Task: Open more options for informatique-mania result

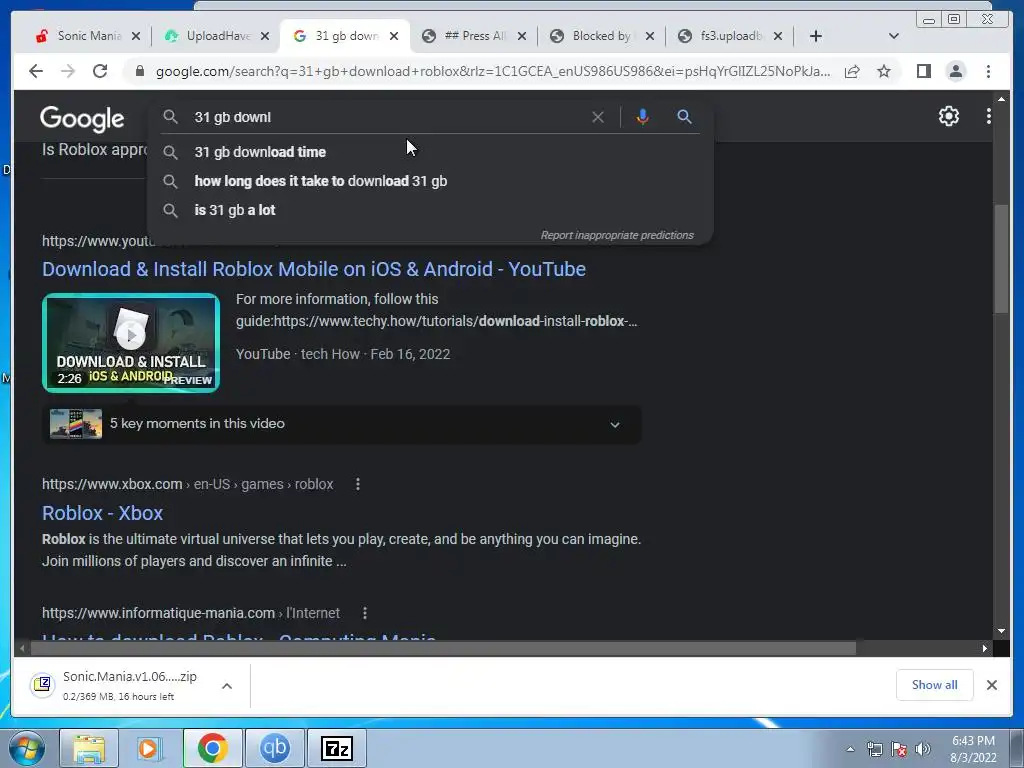Action: click(365, 613)
